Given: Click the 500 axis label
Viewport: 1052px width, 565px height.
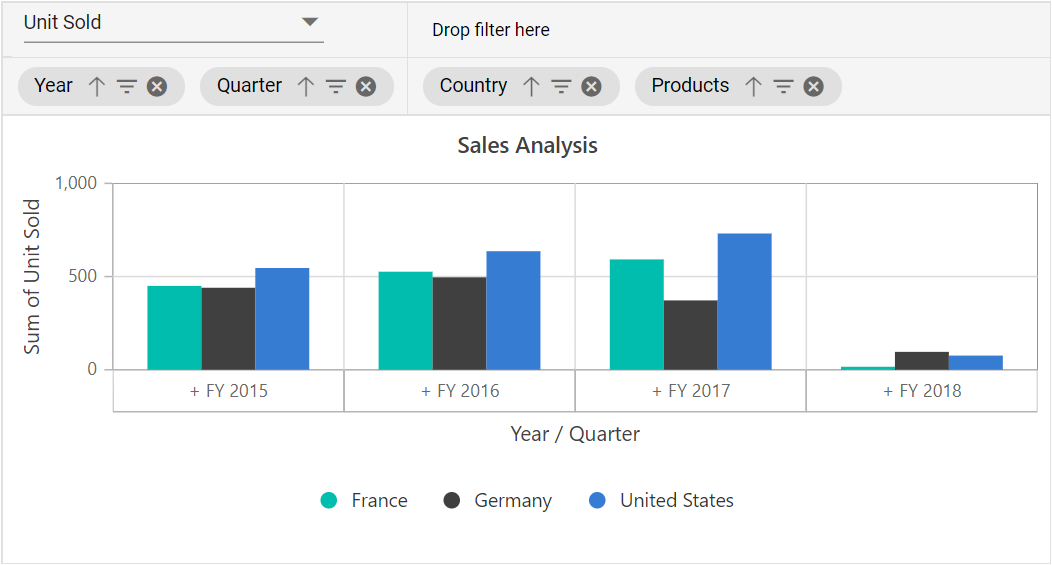Looking at the screenshot, I should coord(83,276).
